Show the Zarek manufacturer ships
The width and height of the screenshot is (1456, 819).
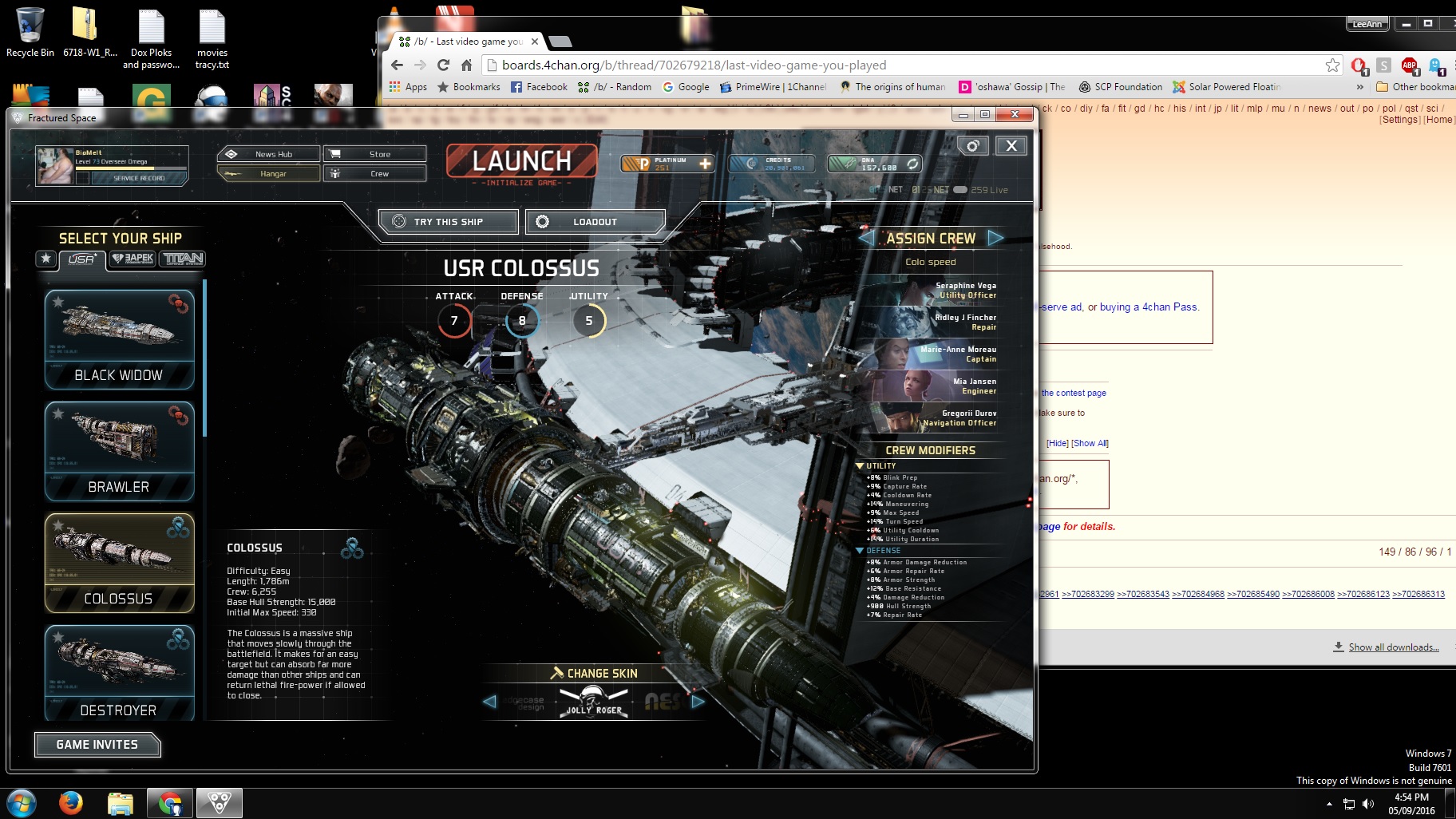point(133,259)
